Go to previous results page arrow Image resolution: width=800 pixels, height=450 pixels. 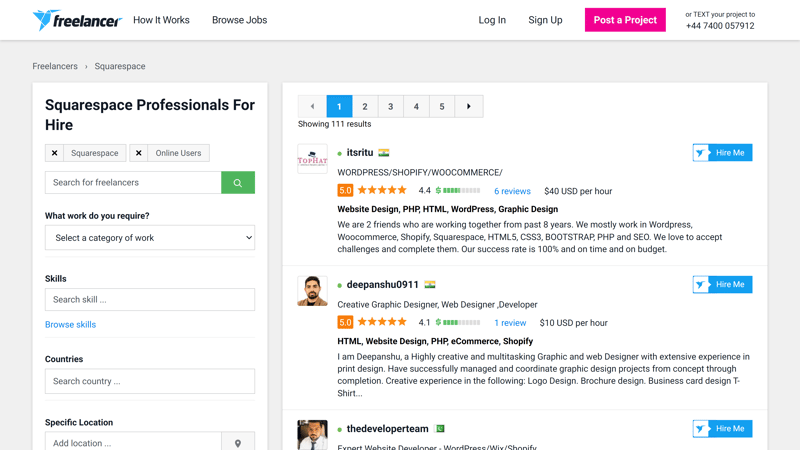[x=312, y=106]
